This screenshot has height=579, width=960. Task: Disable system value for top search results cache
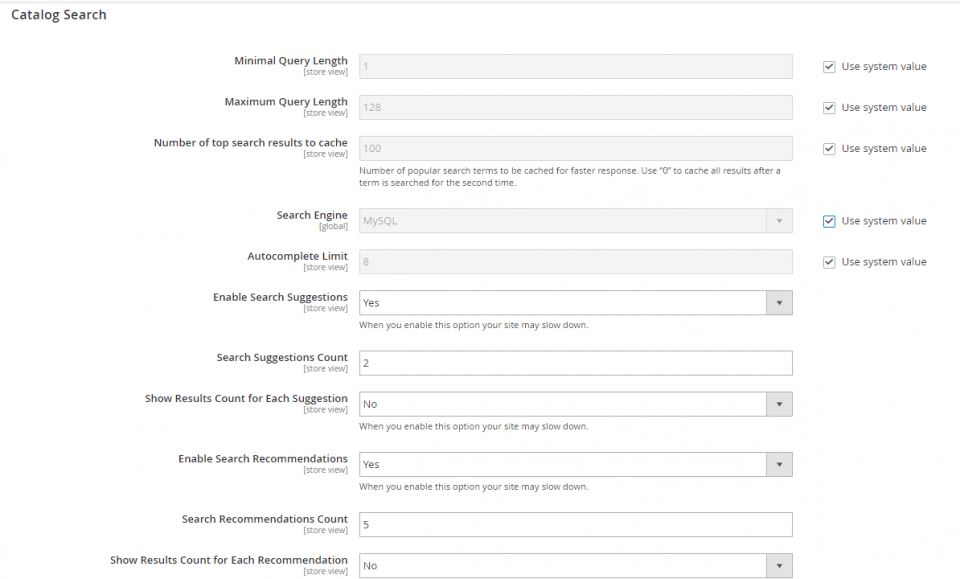tap(829, 148)
